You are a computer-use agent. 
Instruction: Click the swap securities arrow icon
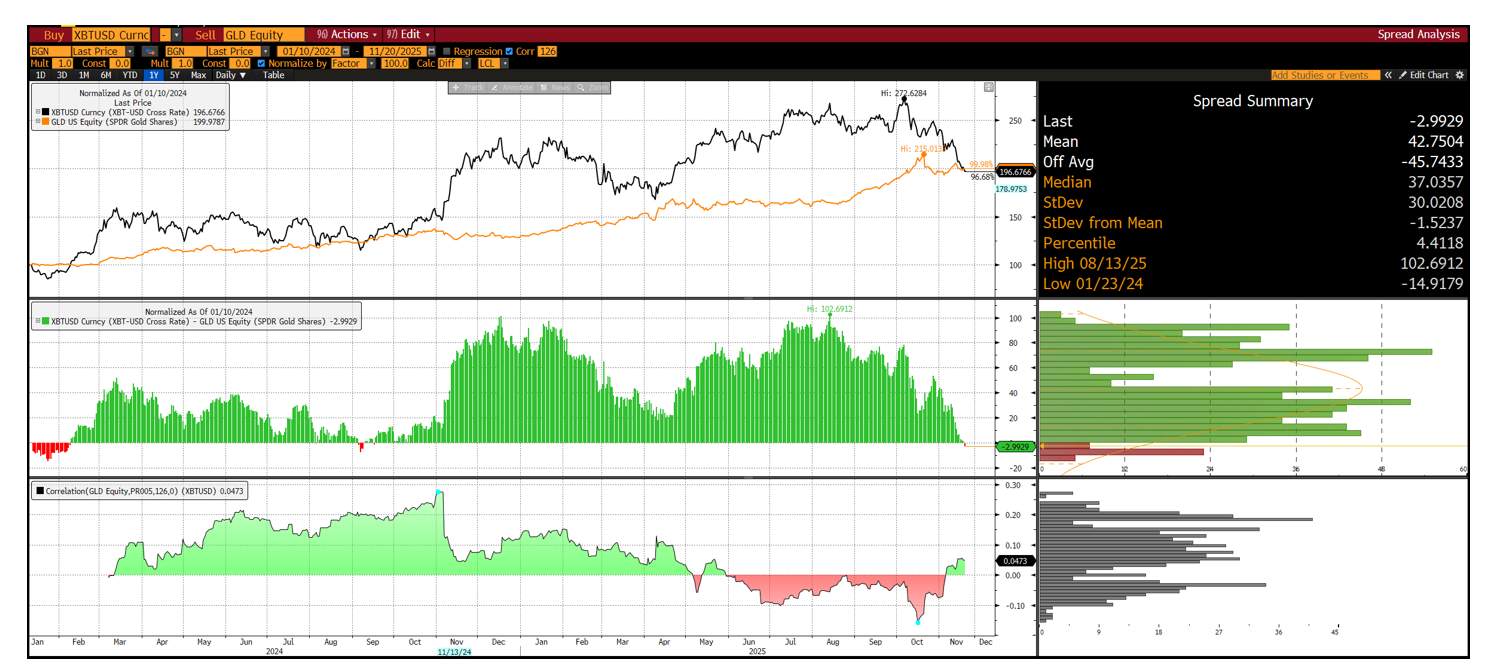150,51
